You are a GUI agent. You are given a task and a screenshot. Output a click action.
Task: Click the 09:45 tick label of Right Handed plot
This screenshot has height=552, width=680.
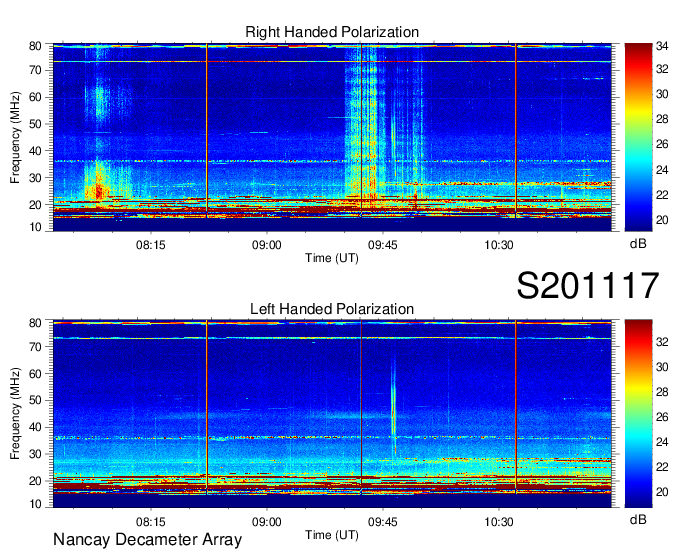pyautogui.click(x=382, y=245)
